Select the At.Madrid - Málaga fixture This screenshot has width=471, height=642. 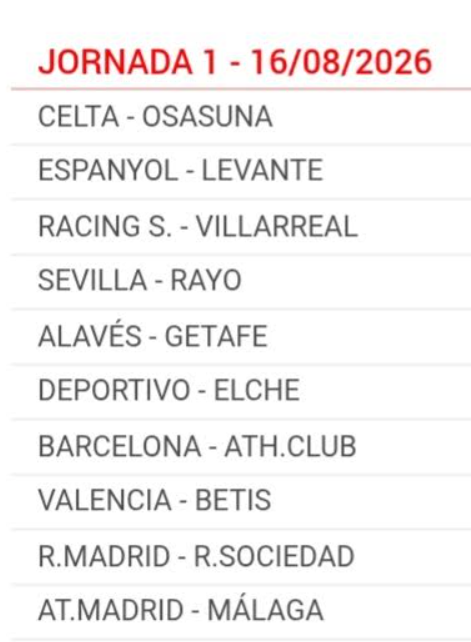pos(241,611)
